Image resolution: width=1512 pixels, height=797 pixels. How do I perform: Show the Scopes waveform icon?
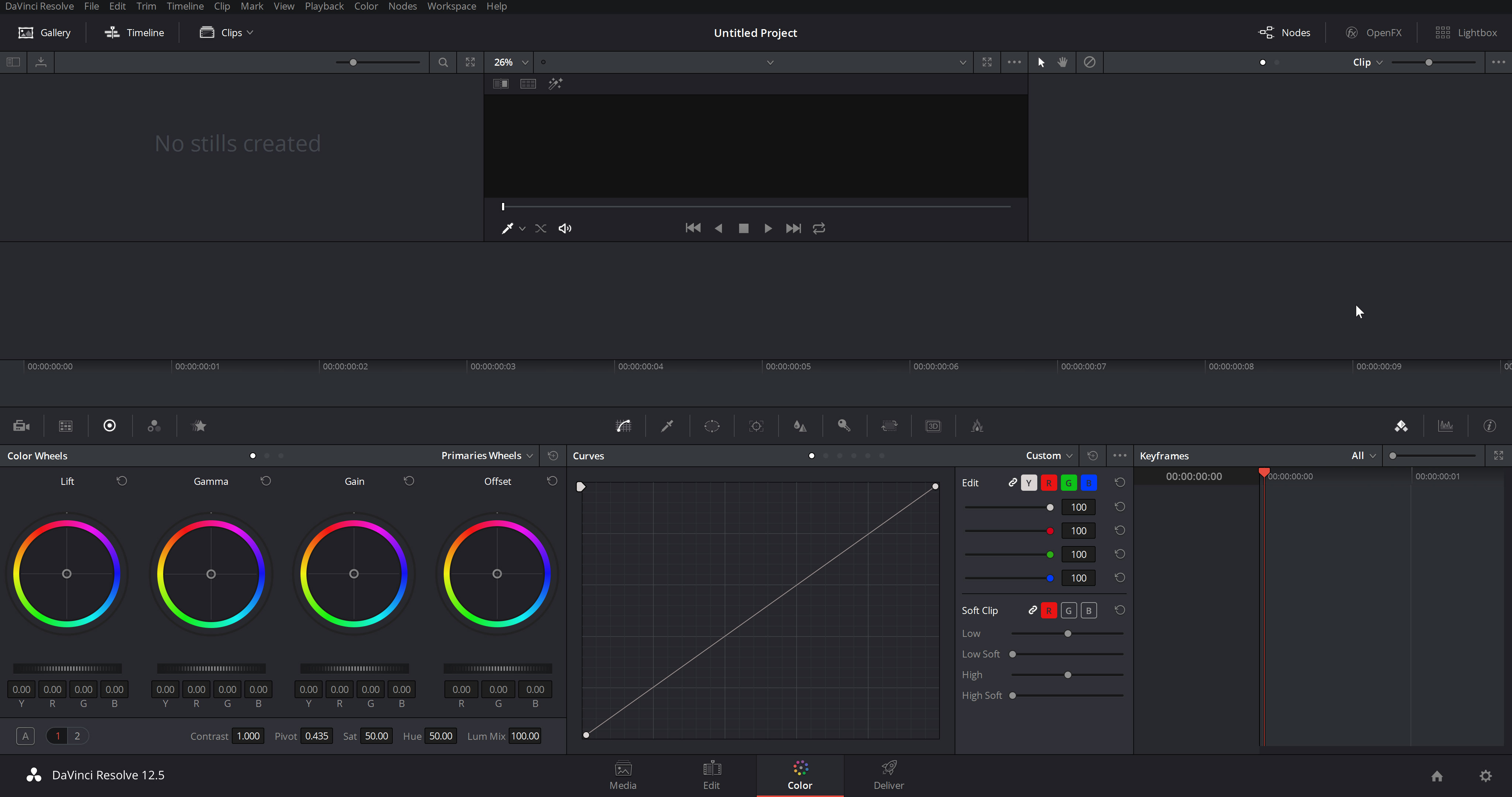point(1446,426)
